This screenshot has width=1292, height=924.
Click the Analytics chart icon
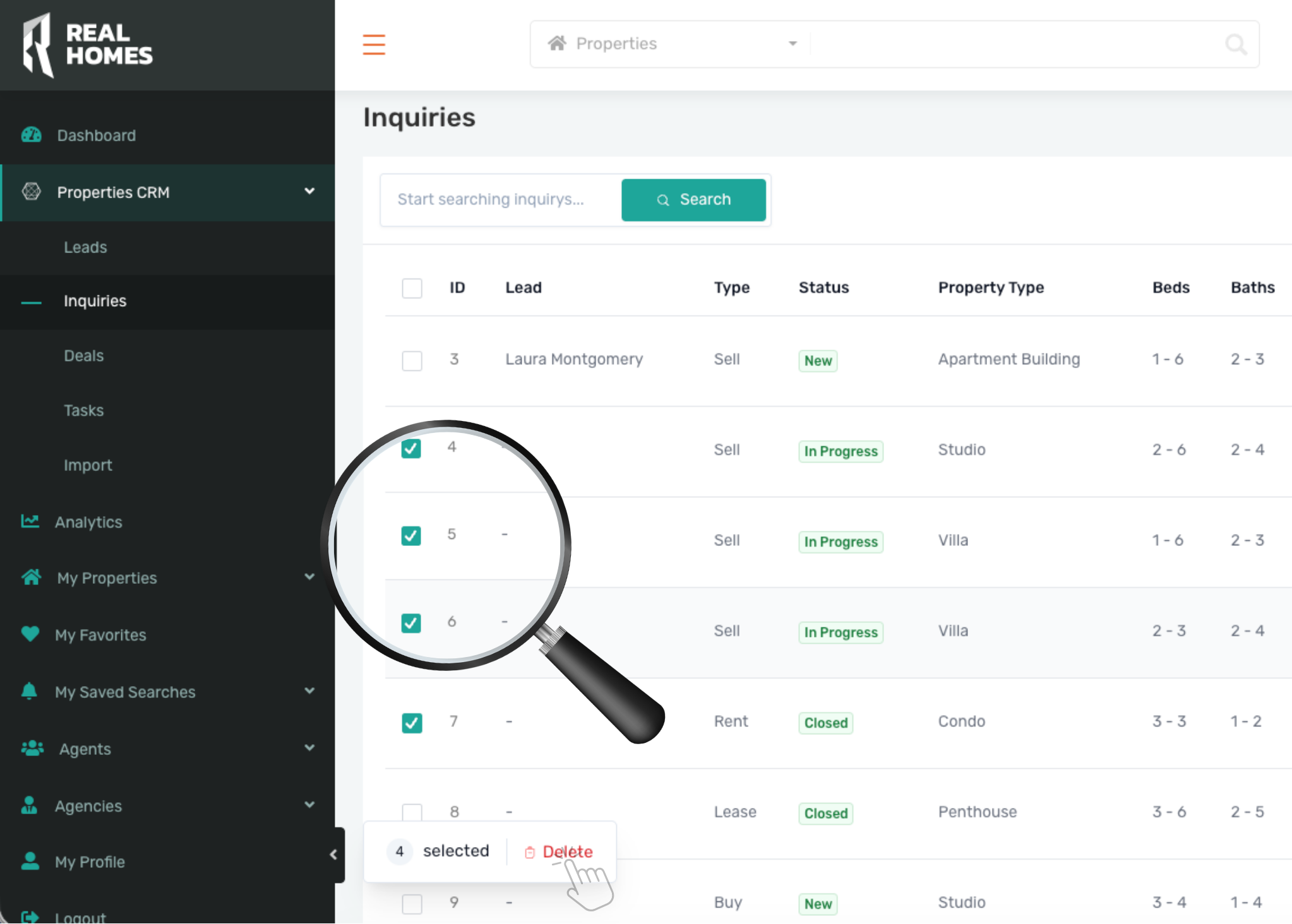30,521
